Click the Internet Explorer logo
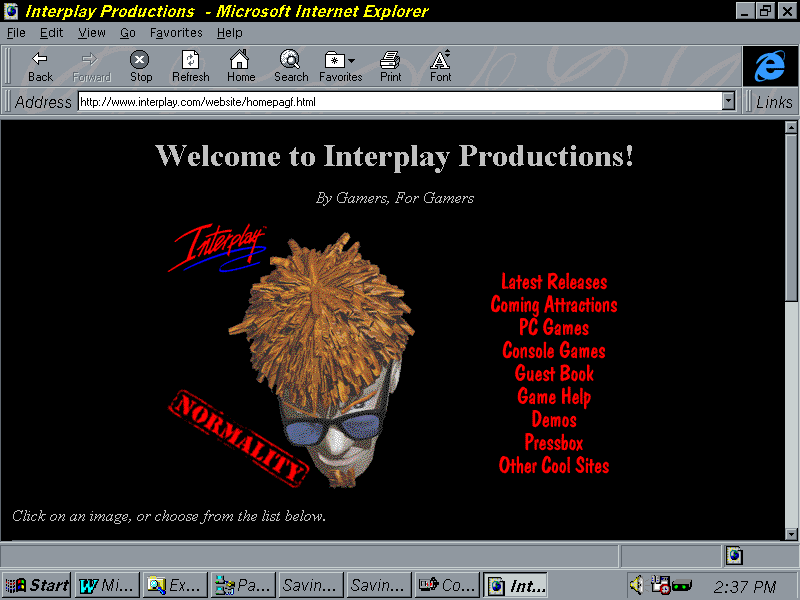Viewport: 800px width, 600px height. pos(769,66)
